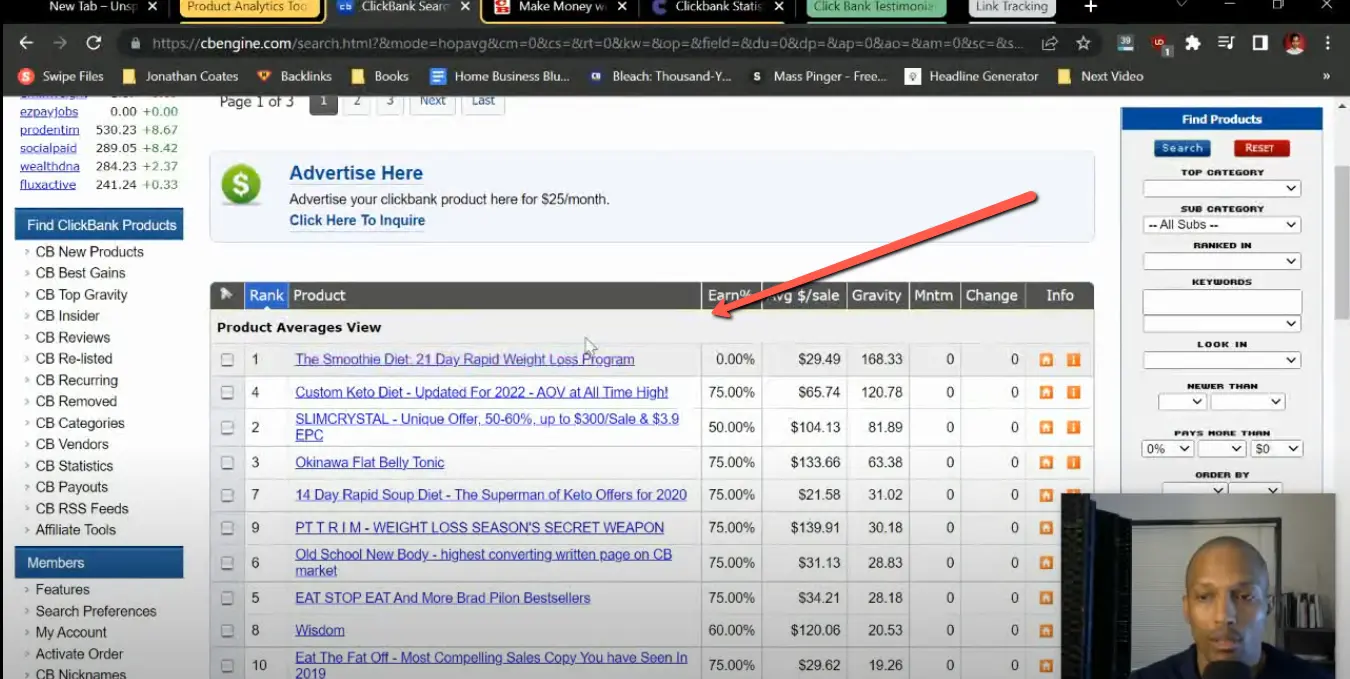Open the Okinawa Flat Belly Tonic product link
This screenshot has height=679, width=1350.
(369, 462)
